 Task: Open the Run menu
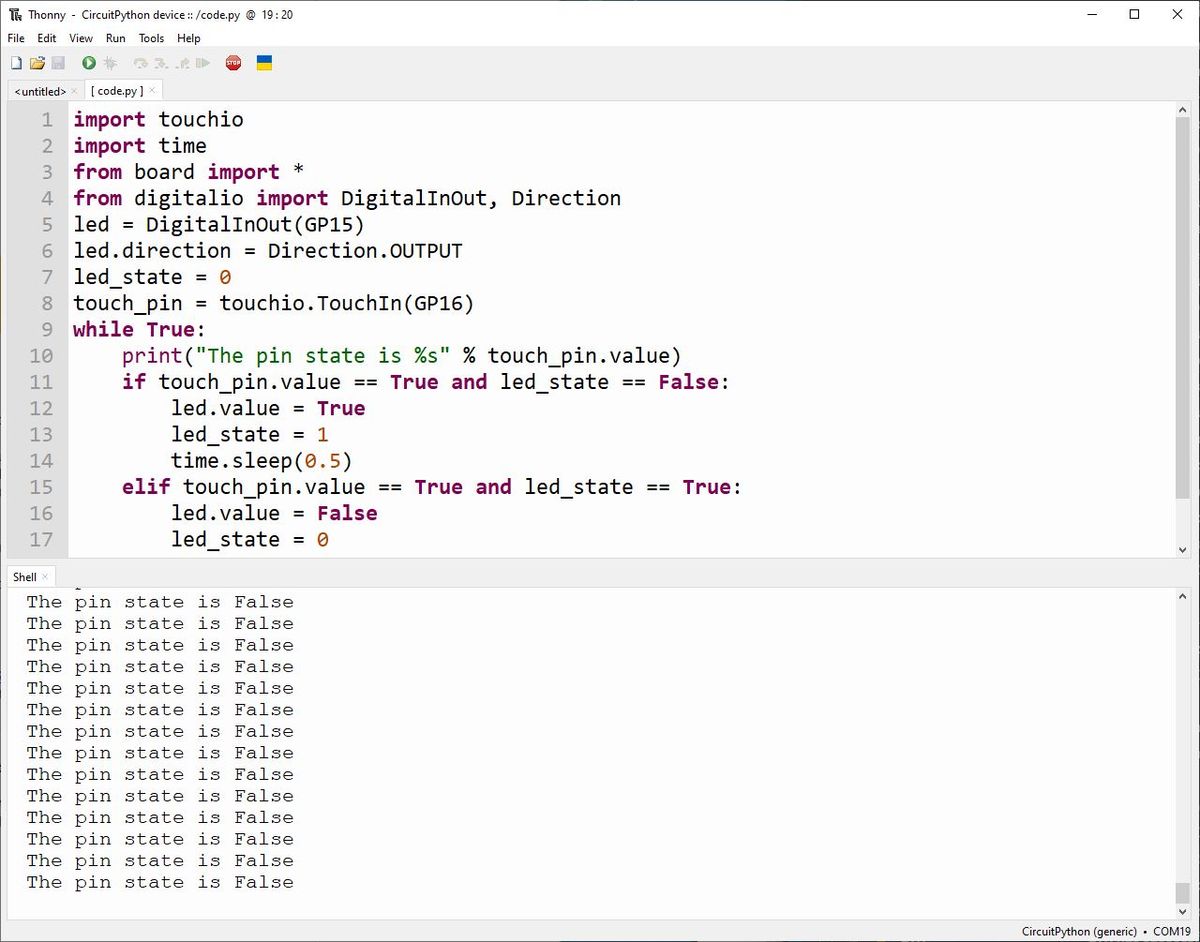click(x=116, y=38)
